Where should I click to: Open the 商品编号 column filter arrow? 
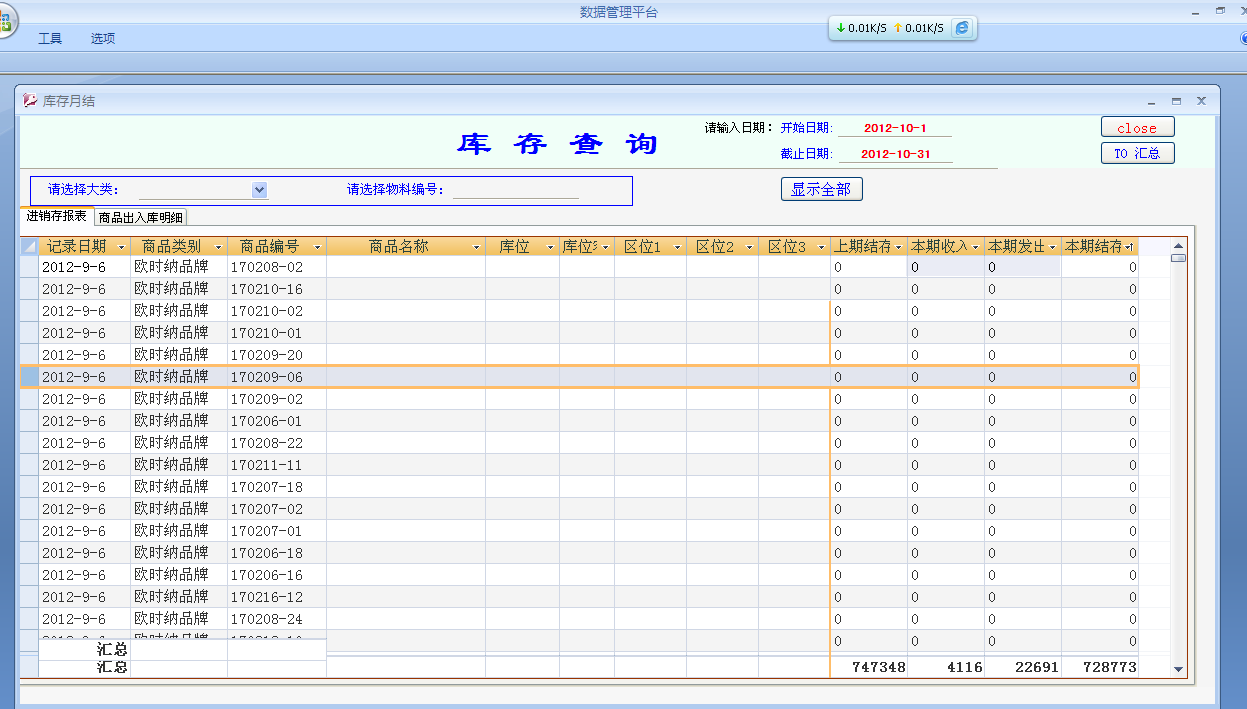(x=318, y=247)
